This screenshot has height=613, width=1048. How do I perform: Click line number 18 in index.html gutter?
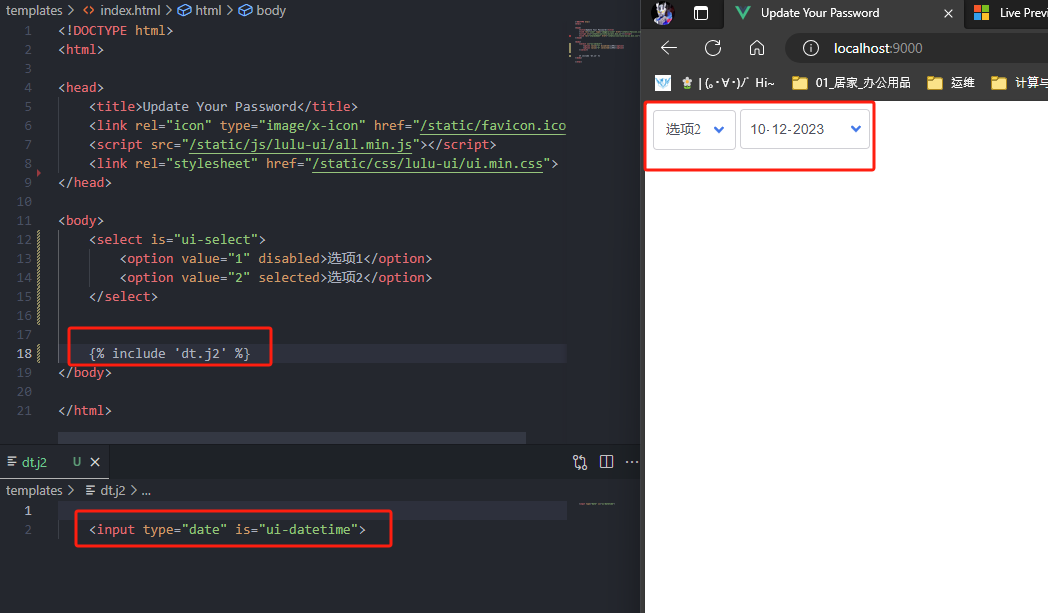[x=24, y=354]
